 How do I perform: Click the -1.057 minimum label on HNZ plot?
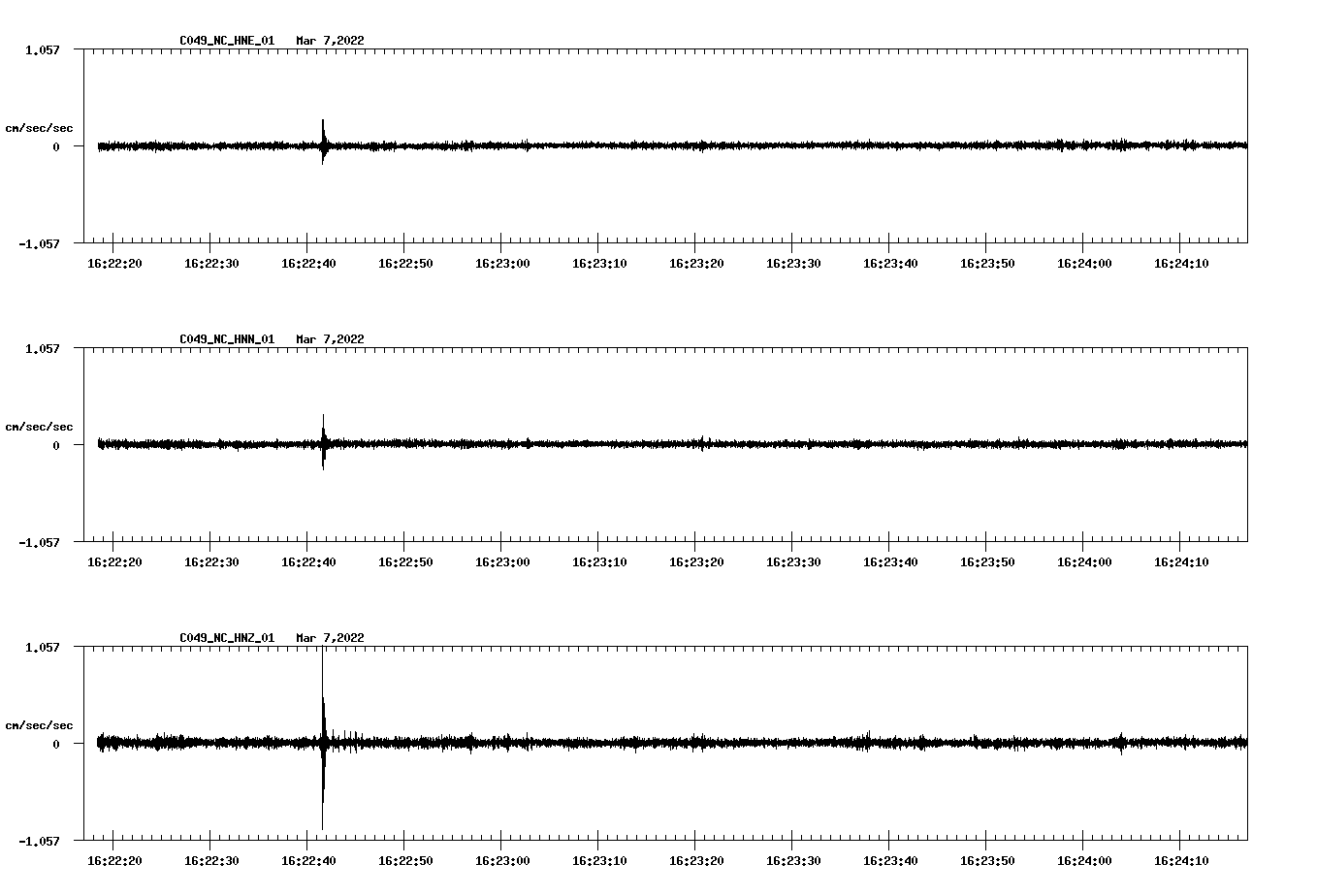[39, 842]
